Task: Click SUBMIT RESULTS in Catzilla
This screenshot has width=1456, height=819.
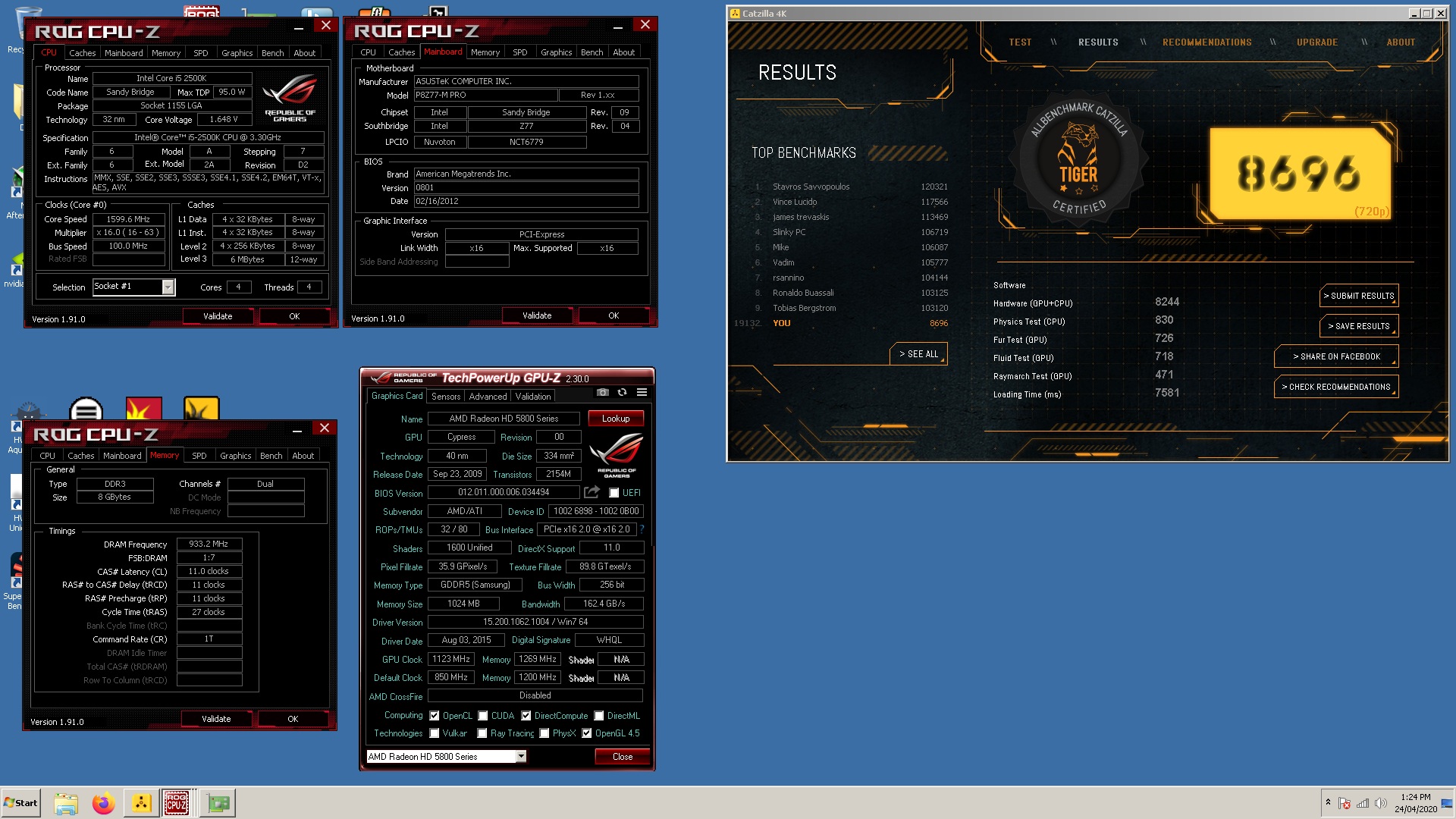Action: [x=1359, y=296]
